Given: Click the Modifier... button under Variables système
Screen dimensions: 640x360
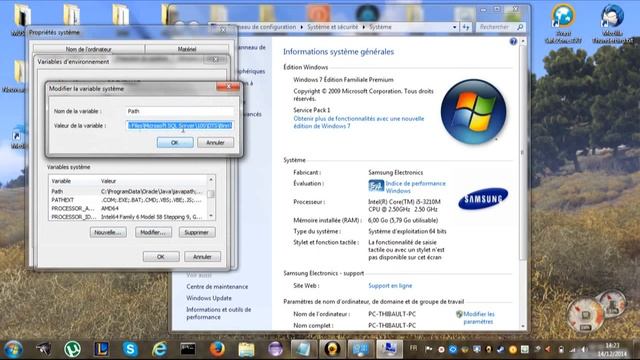Looking at the screenshot, I should point(153,232).
